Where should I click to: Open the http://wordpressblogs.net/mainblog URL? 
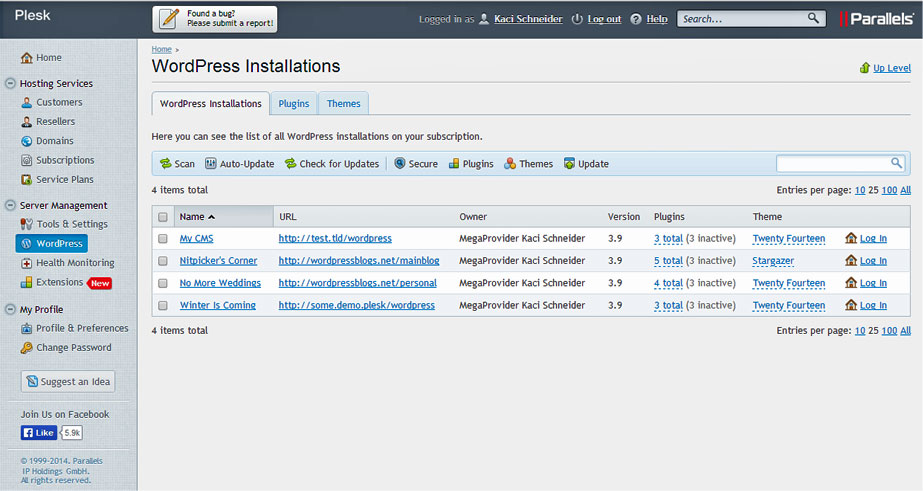[x=359, y=261]
